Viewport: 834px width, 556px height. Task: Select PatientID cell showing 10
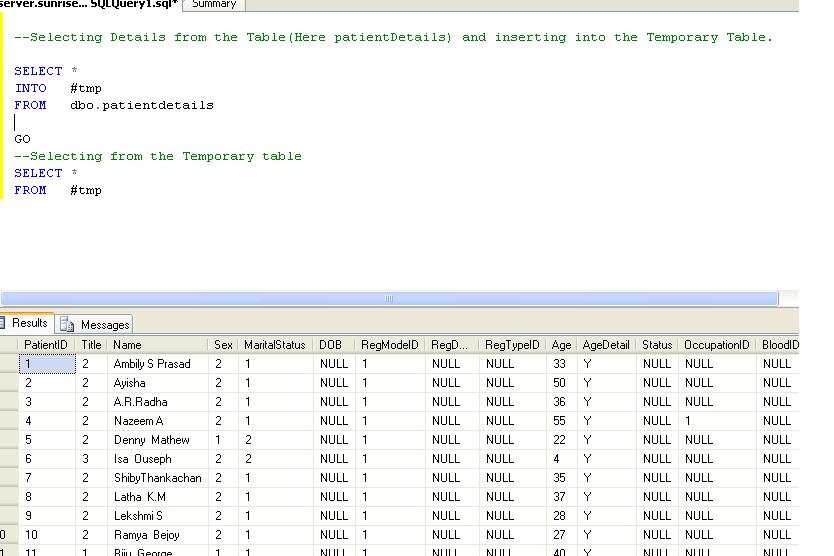pyautogui.click(x=47, y=535)
